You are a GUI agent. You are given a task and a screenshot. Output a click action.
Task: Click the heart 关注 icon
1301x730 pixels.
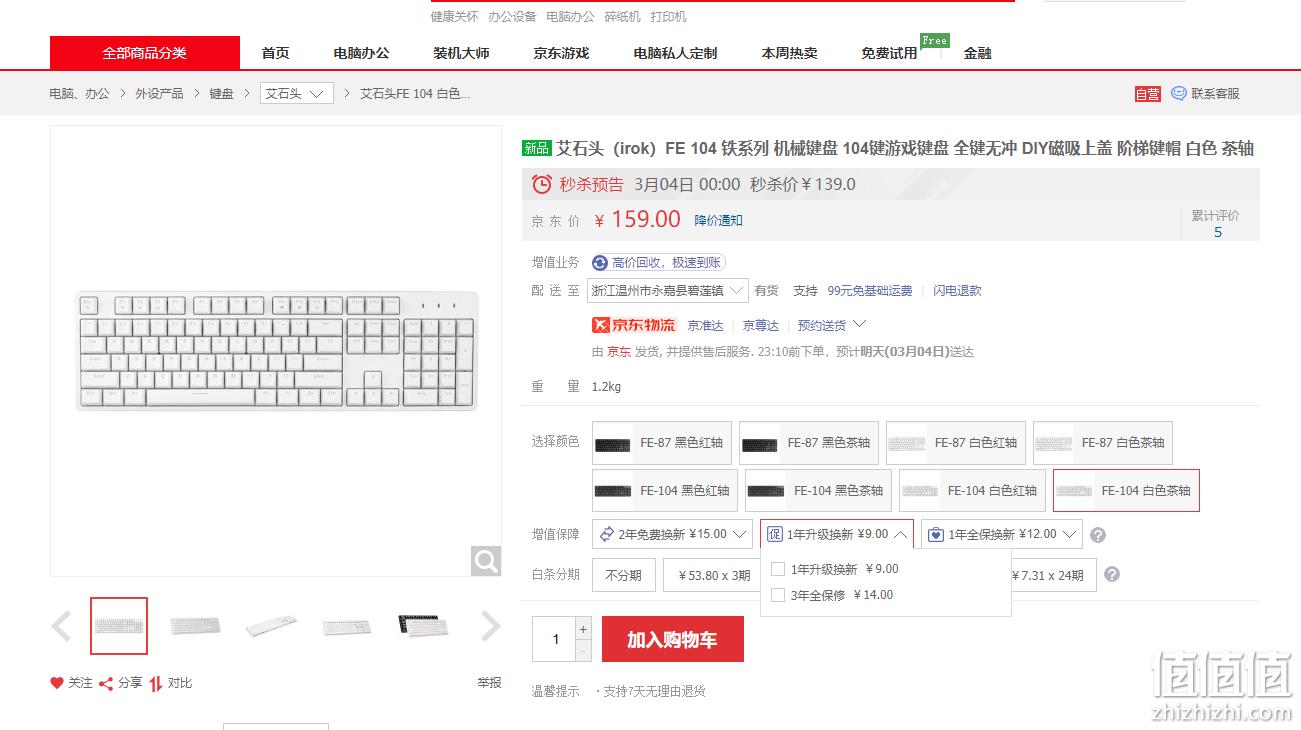(x=57, y=683)
